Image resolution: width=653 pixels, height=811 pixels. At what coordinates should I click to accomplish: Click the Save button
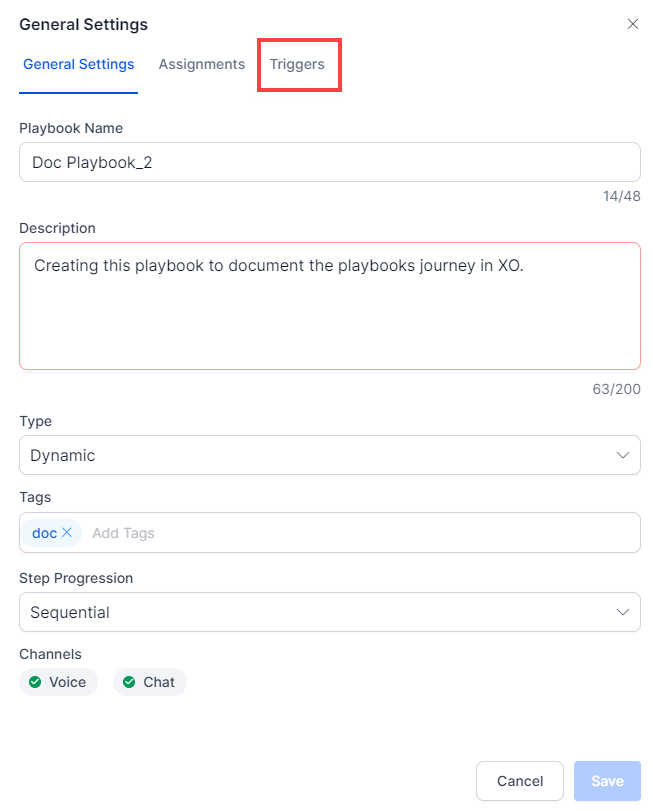[x=607, y=781]
